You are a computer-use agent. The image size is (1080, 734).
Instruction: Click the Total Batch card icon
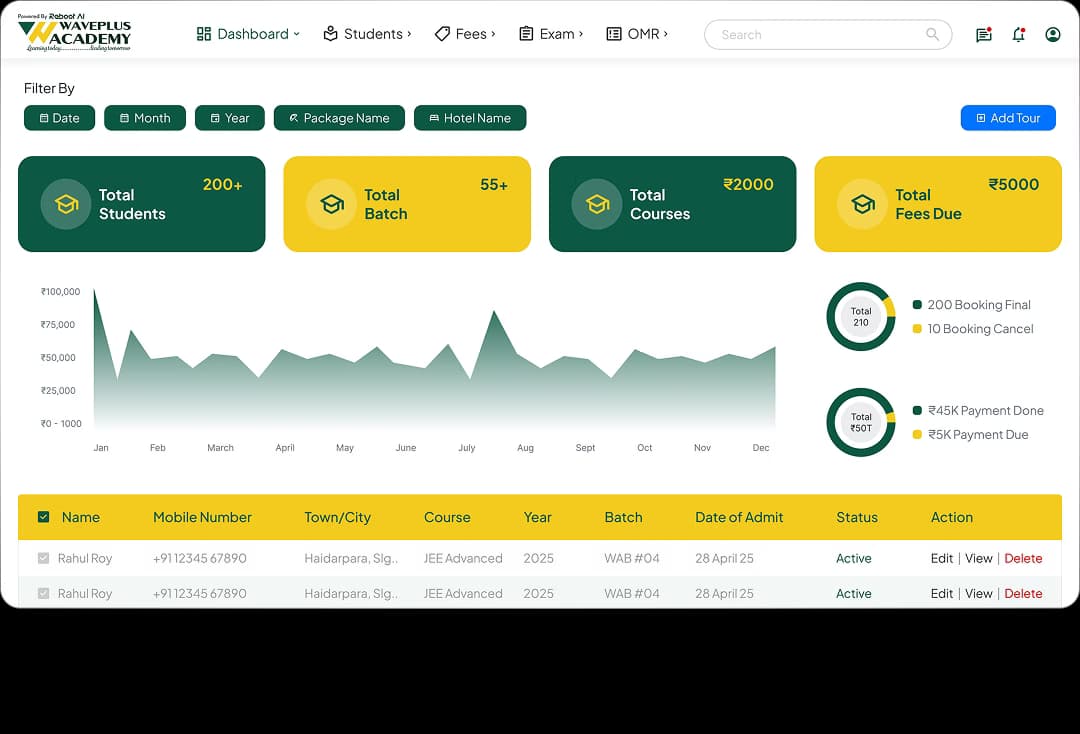click(x=331, y=204)
